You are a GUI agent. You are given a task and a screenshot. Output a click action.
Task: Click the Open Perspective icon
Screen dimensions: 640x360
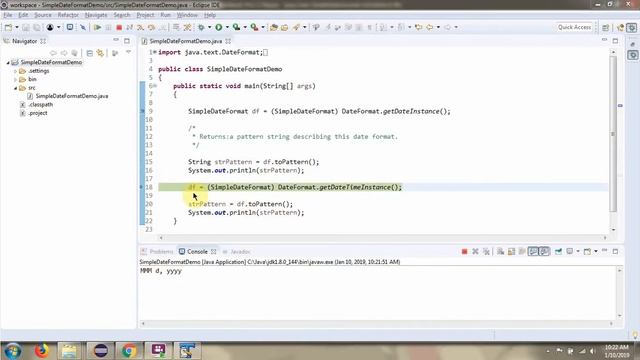click(606, 27)
